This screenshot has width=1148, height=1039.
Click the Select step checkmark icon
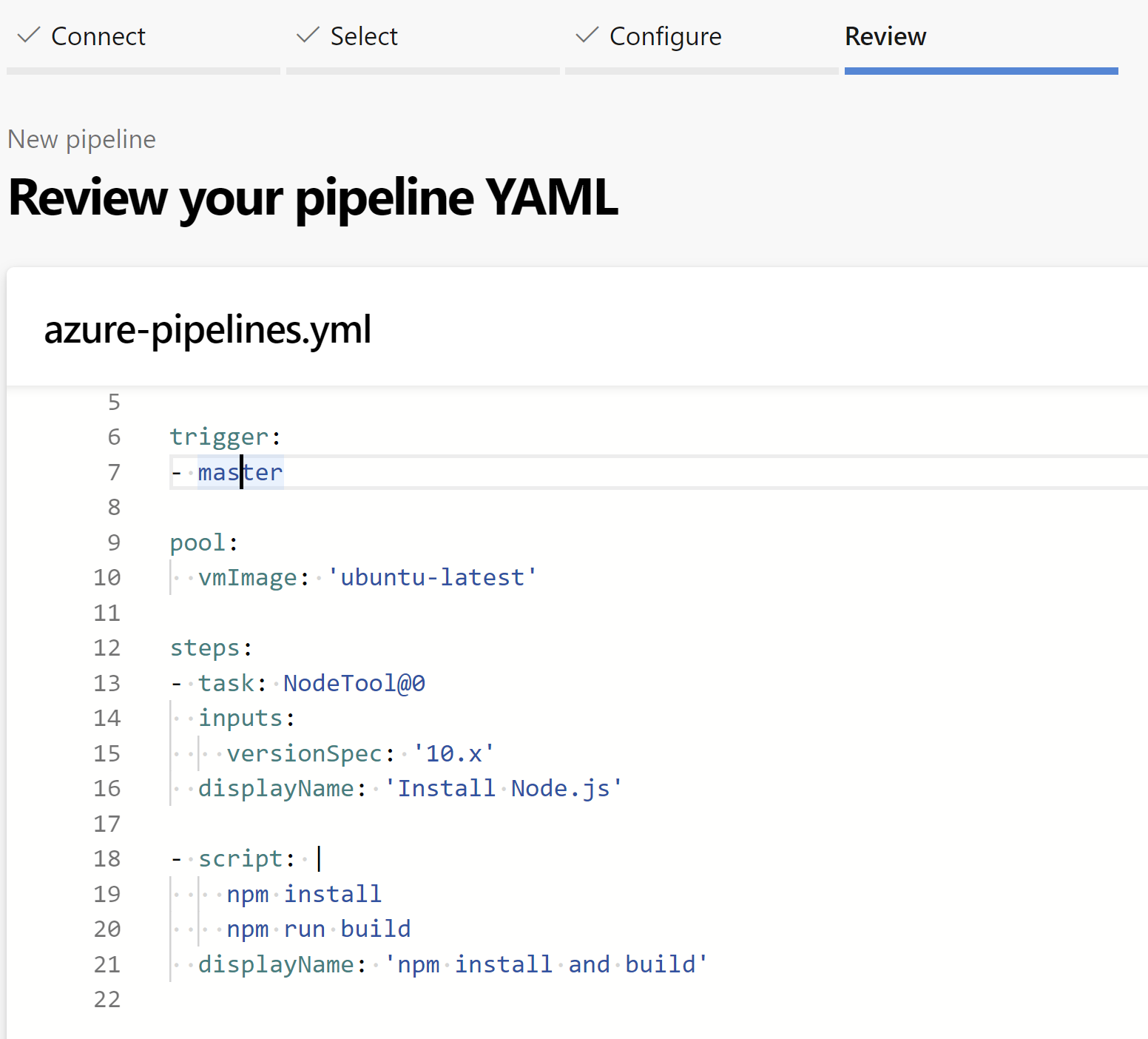coord(306,35)
